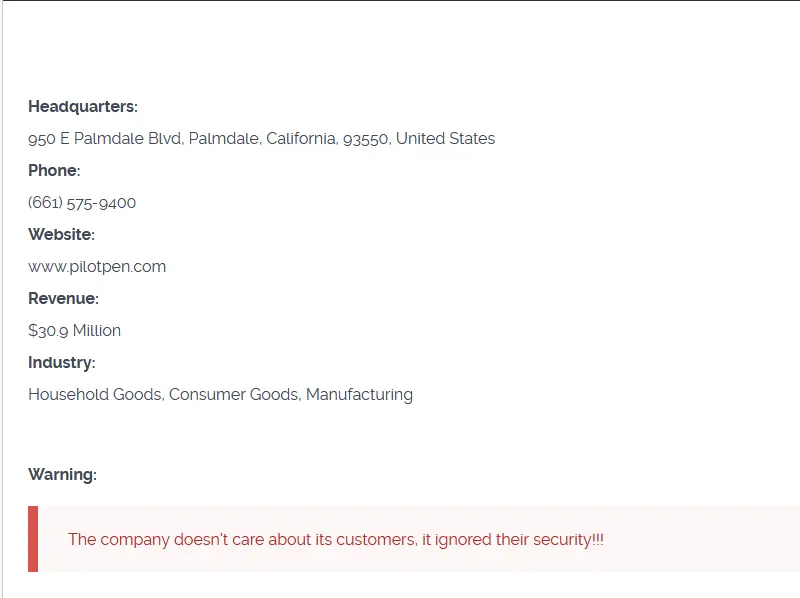Click the red warning message text

(x=336, y=540)
